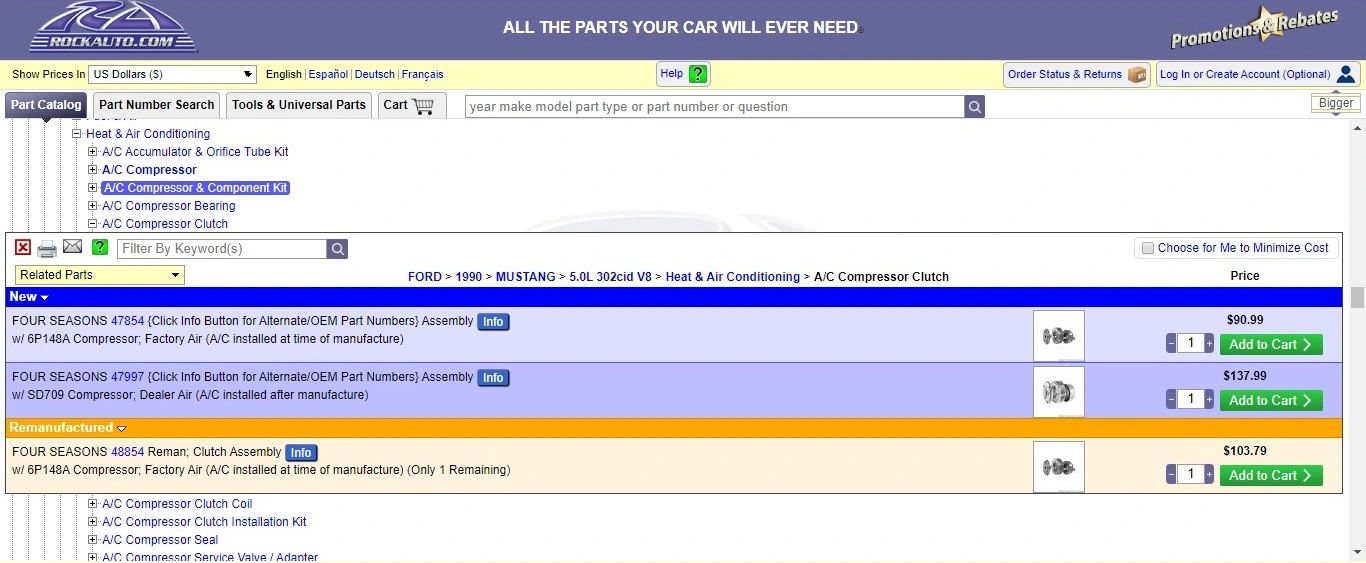Open the currency US Dollars dropdown
This screenshot has height=563, width=1366.
coord(173,74)
